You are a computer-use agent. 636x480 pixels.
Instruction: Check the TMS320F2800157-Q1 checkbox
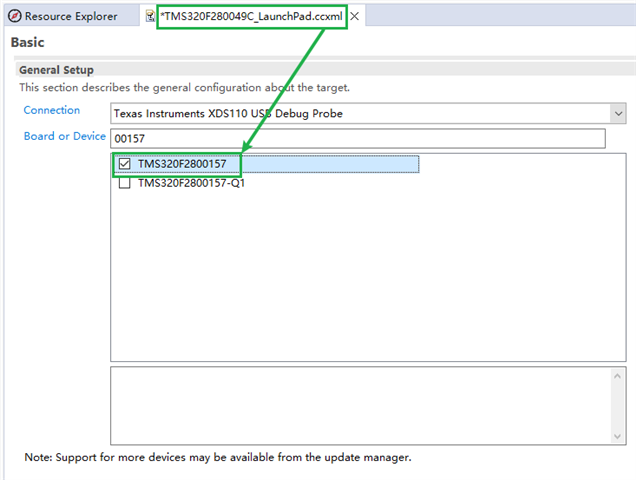(124, 183)
